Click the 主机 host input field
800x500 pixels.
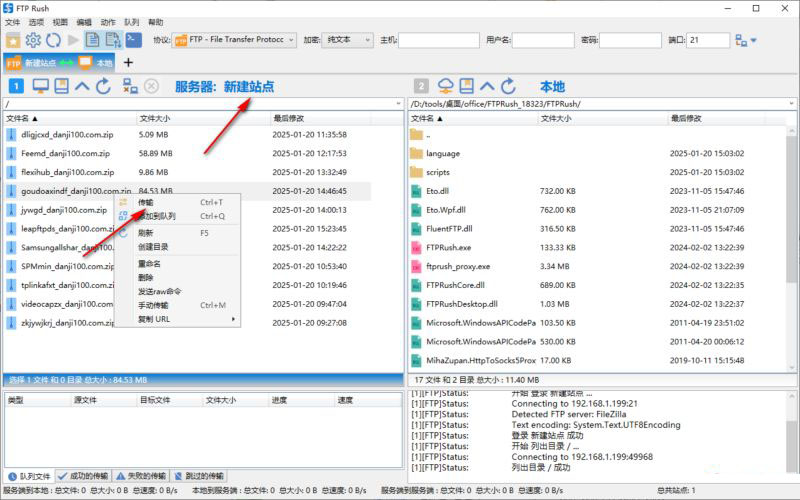pyautogui.click(x=439, y=40)
